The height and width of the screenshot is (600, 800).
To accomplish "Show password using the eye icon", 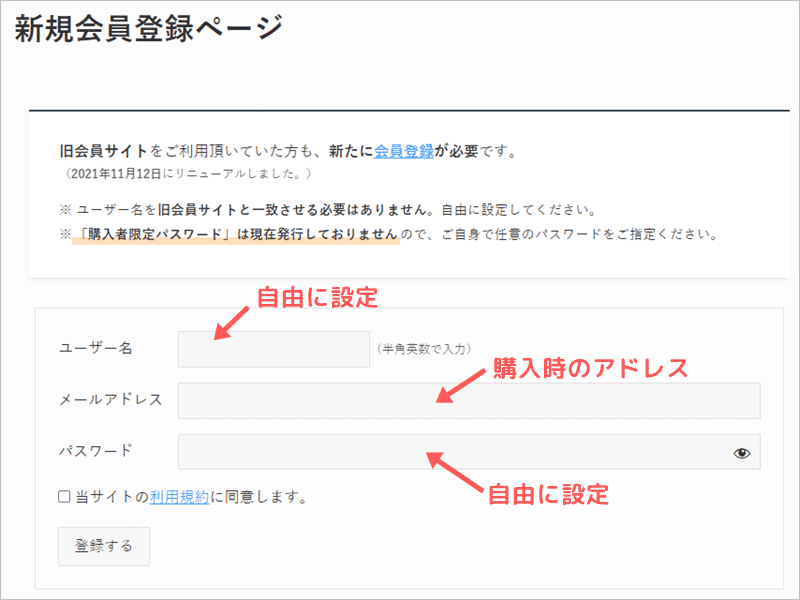I will pos(741,453).
